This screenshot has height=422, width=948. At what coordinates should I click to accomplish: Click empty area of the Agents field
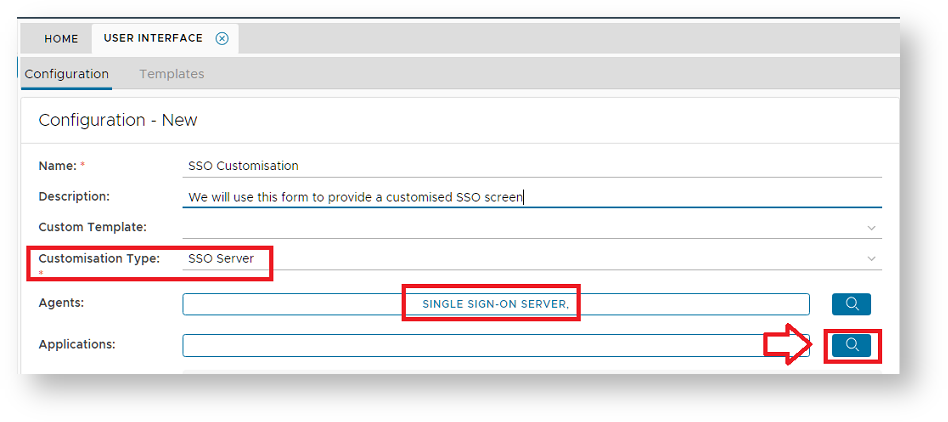pyautogui.click(x=290, y=304)
